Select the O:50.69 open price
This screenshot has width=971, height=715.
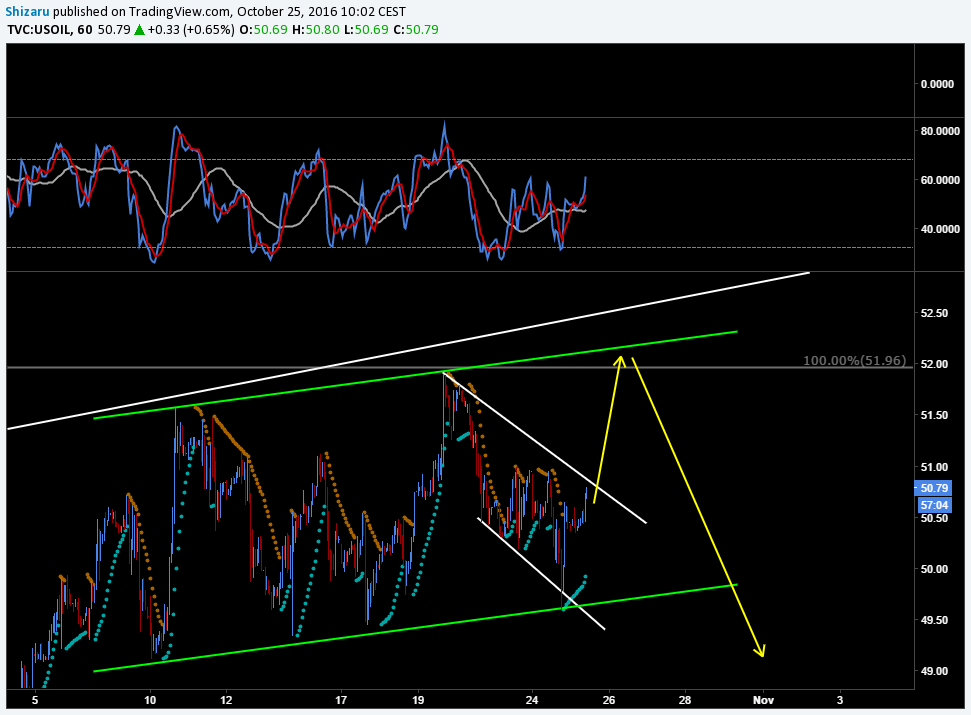(263, 29)
